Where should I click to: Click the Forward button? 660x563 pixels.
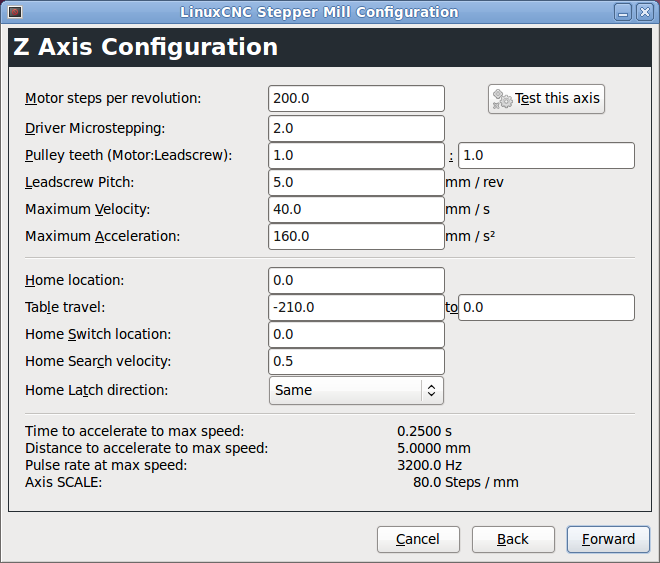[x=608, y=539]
